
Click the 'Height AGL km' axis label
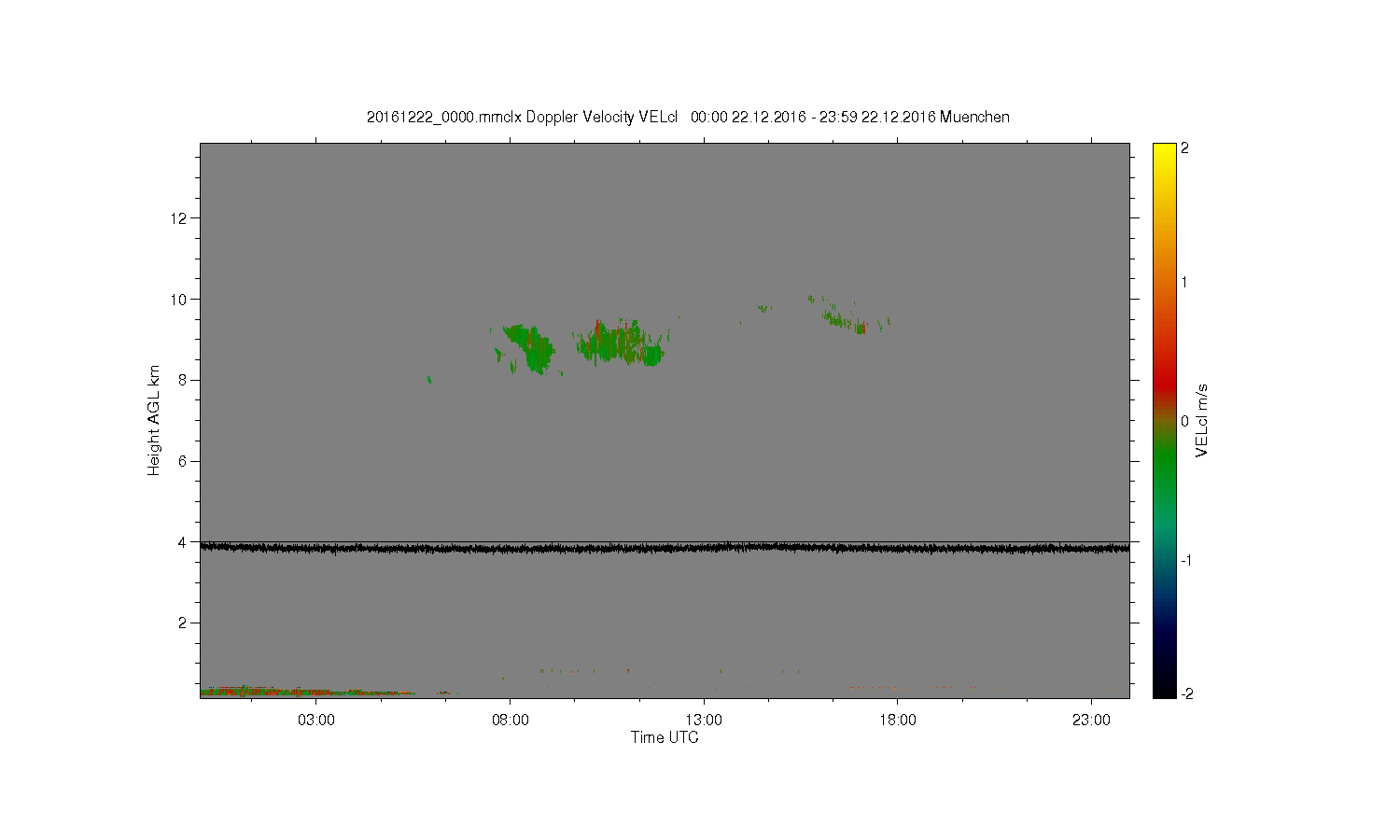coord(154,420)
